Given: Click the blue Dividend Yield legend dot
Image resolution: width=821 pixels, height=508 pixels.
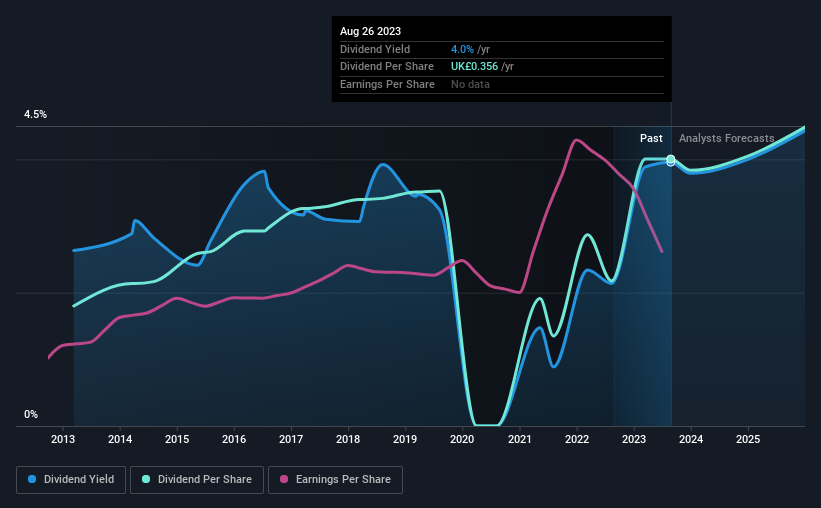Looking at the screenshot, I should pyautogui.click(x=32, y=479).
